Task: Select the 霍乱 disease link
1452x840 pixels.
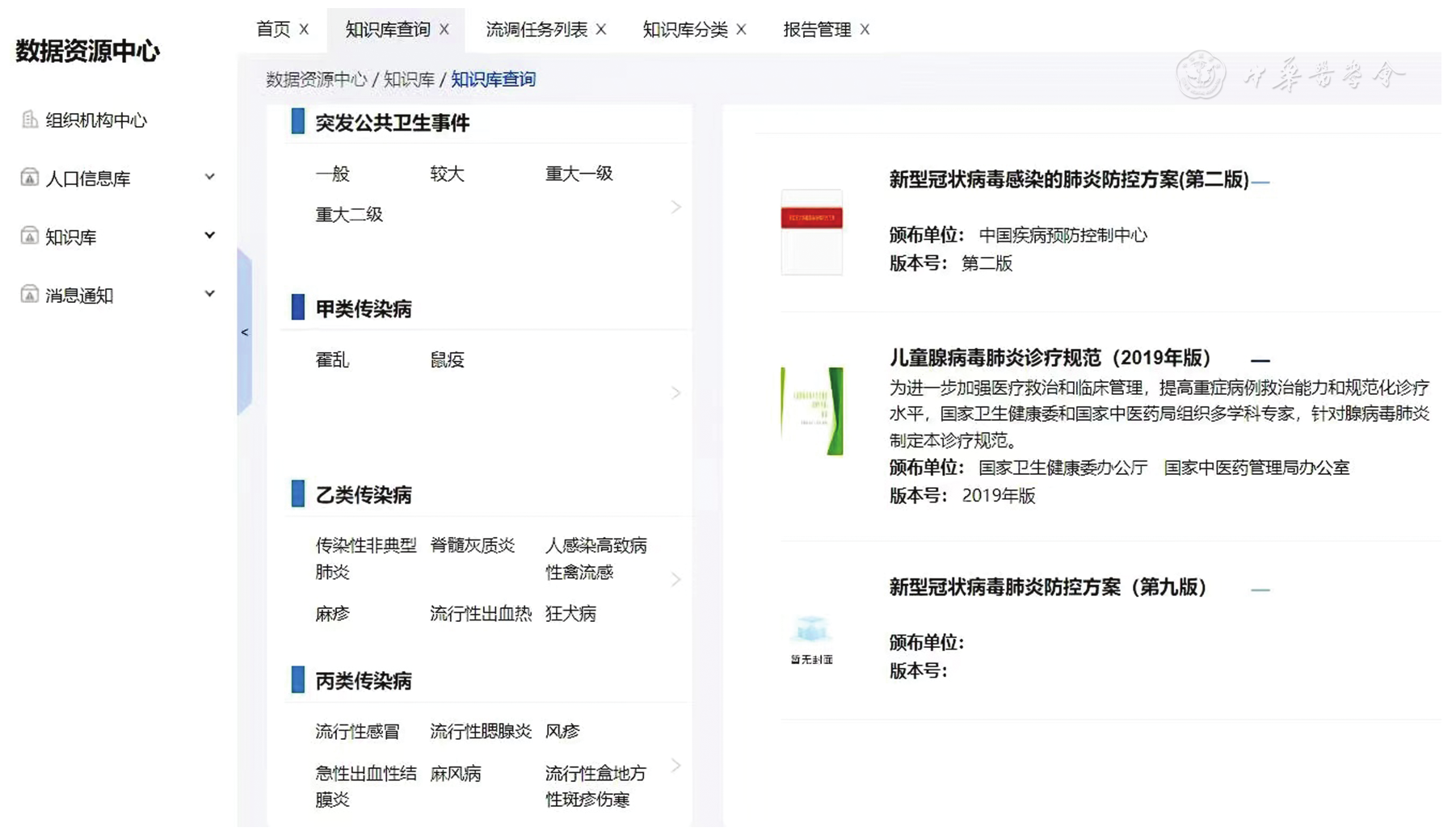Action: click(x=332, y=359)
